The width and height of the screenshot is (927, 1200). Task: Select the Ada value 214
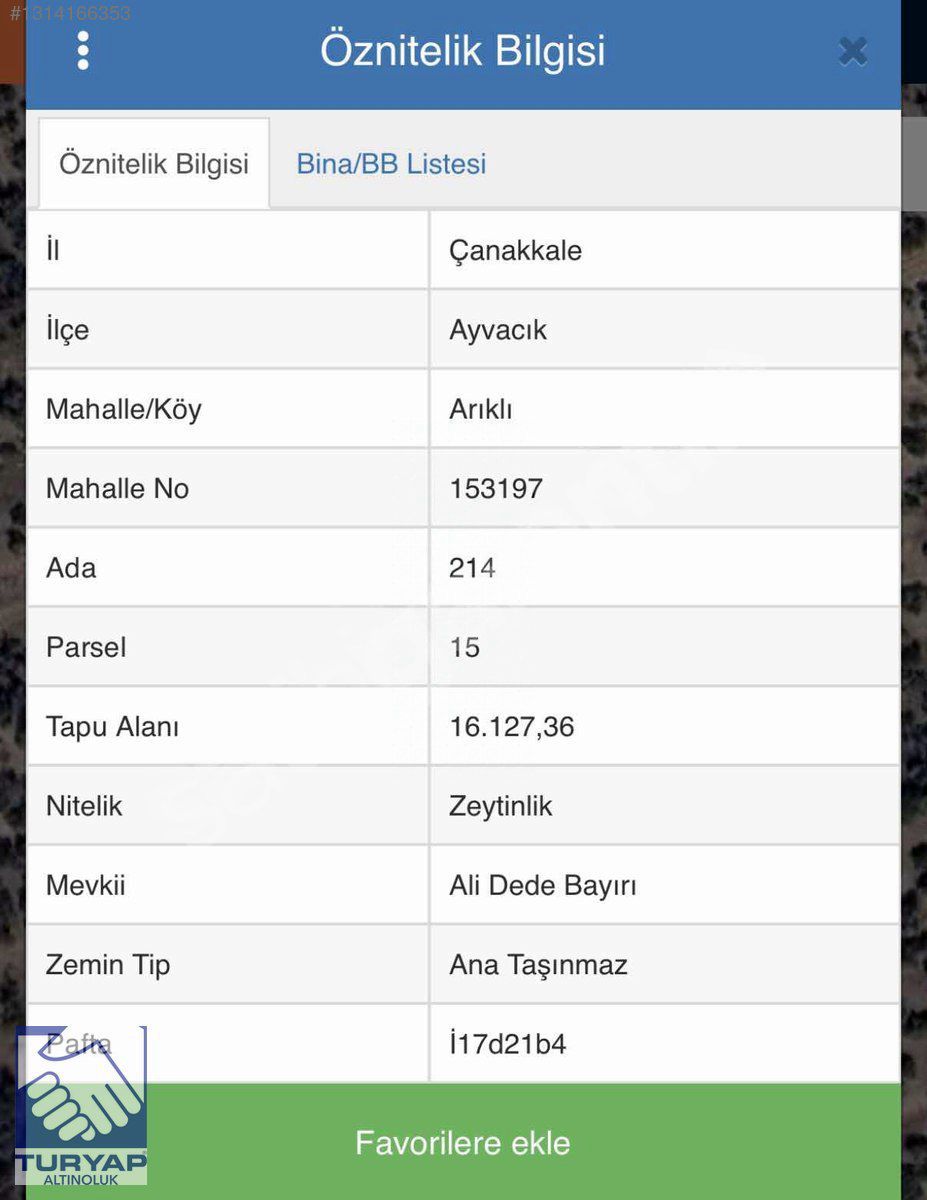point(472,568)
